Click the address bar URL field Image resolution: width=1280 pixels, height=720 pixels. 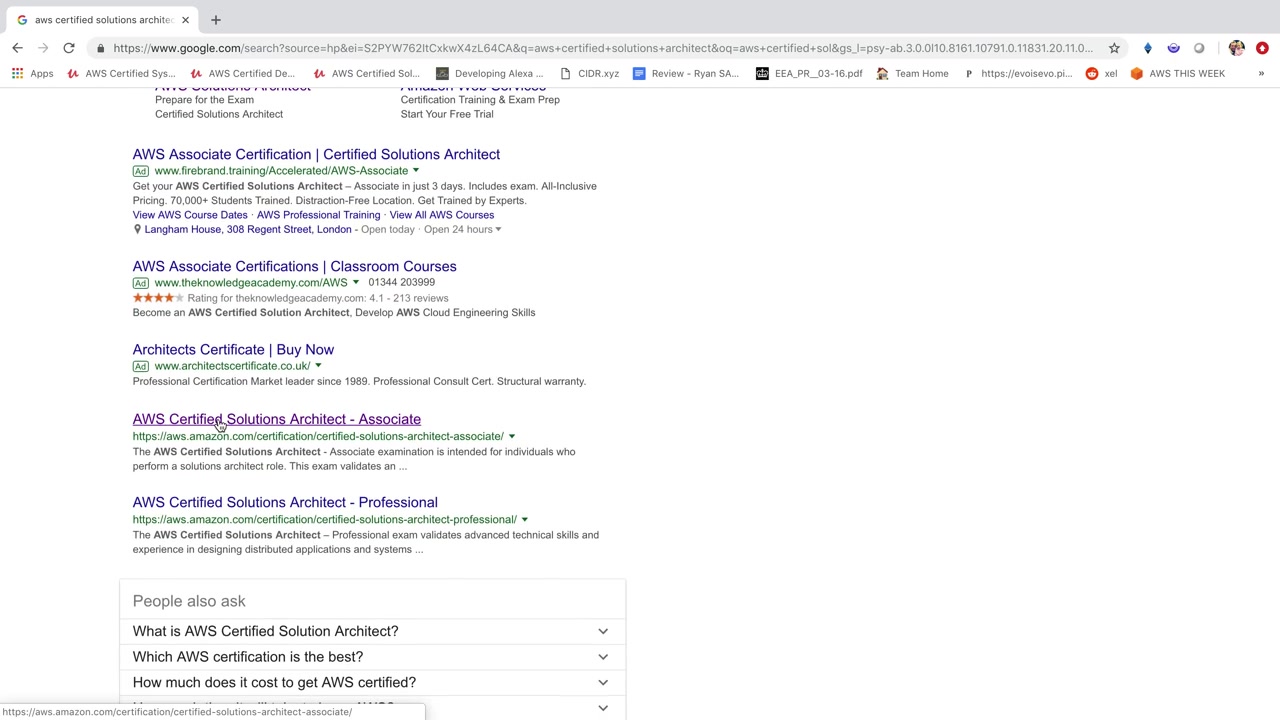(x=603, y=48)
